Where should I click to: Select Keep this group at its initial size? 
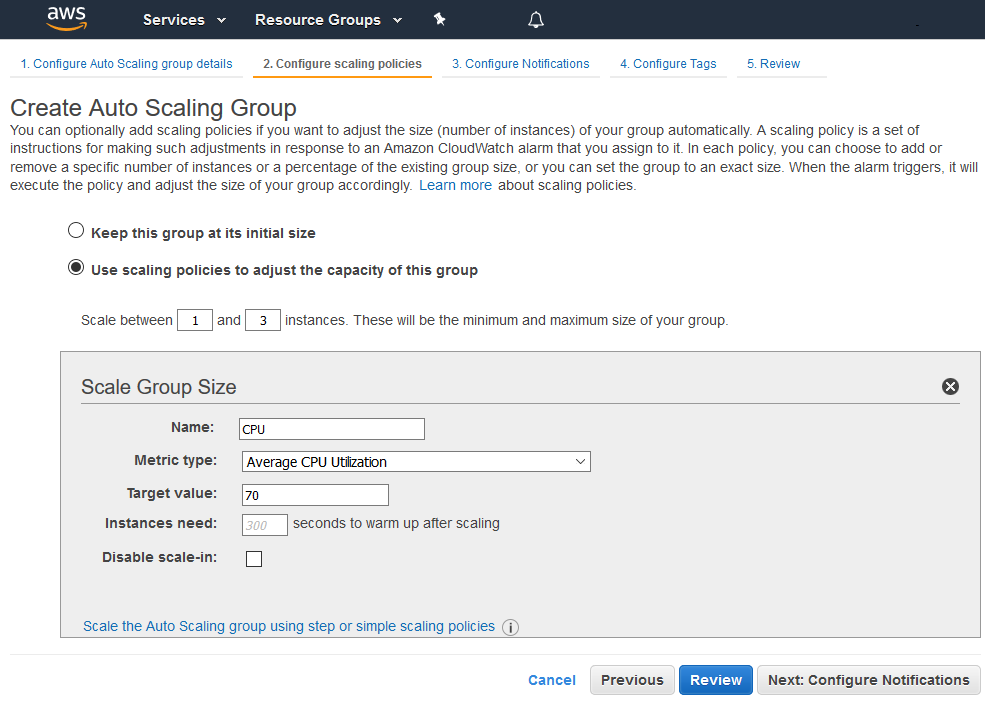tap(76, 231)
